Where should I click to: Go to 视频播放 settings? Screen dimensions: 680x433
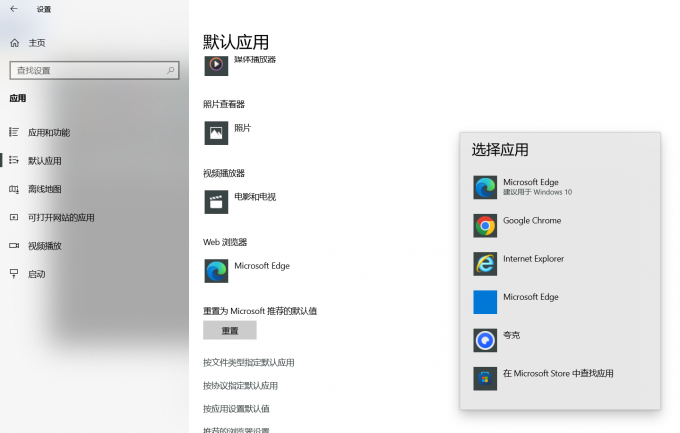[45, 246]
